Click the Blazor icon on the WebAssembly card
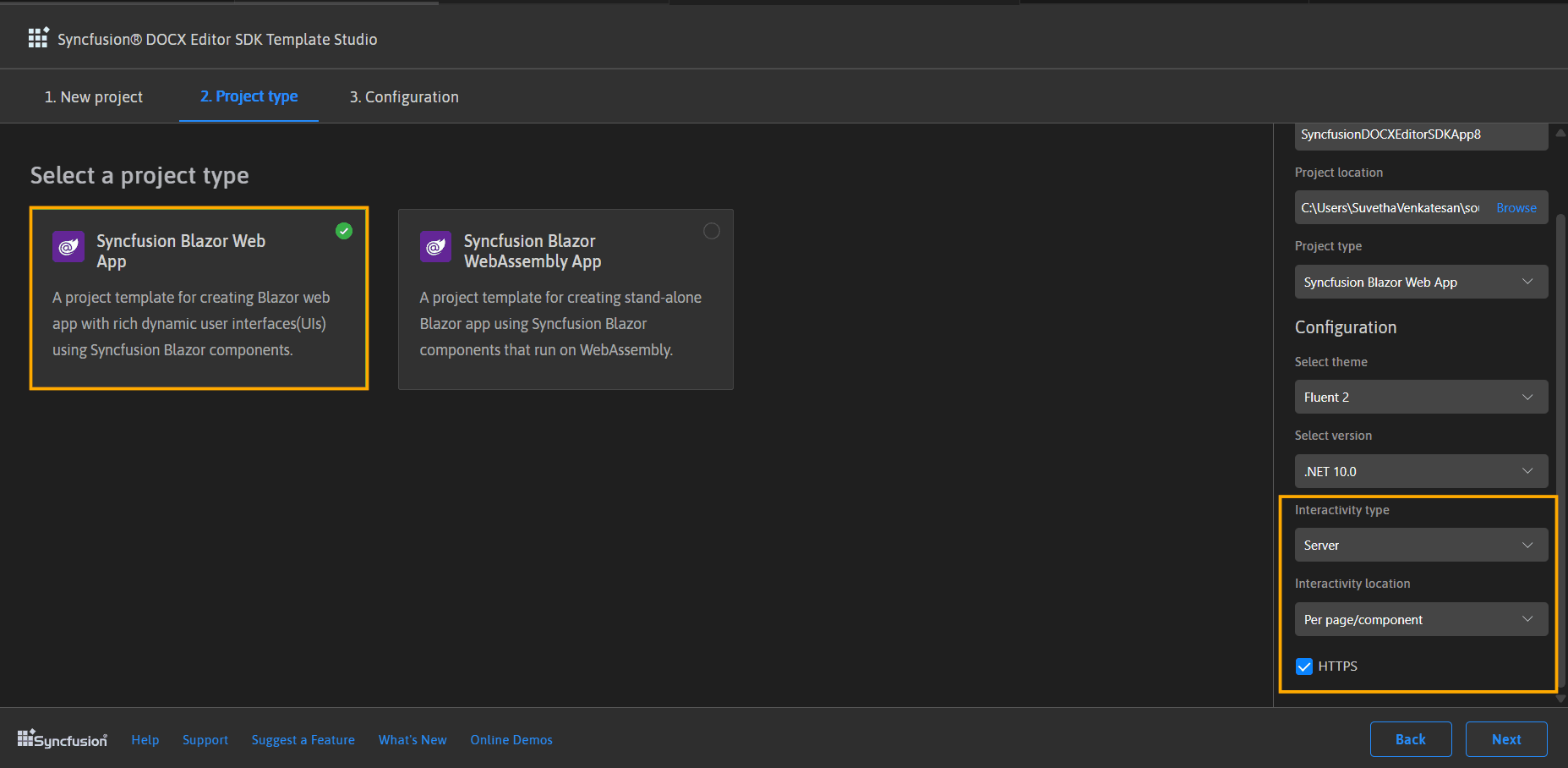Image resolution: width=1568 pixels, height=768 pixels. tap(435, 247)
